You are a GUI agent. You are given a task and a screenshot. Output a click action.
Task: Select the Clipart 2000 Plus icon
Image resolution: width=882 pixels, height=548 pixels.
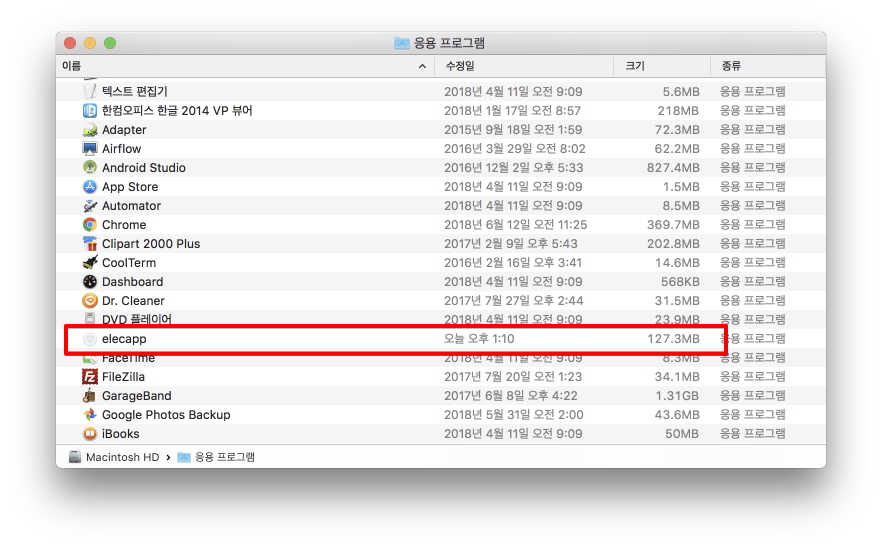(x=90, y=244)
